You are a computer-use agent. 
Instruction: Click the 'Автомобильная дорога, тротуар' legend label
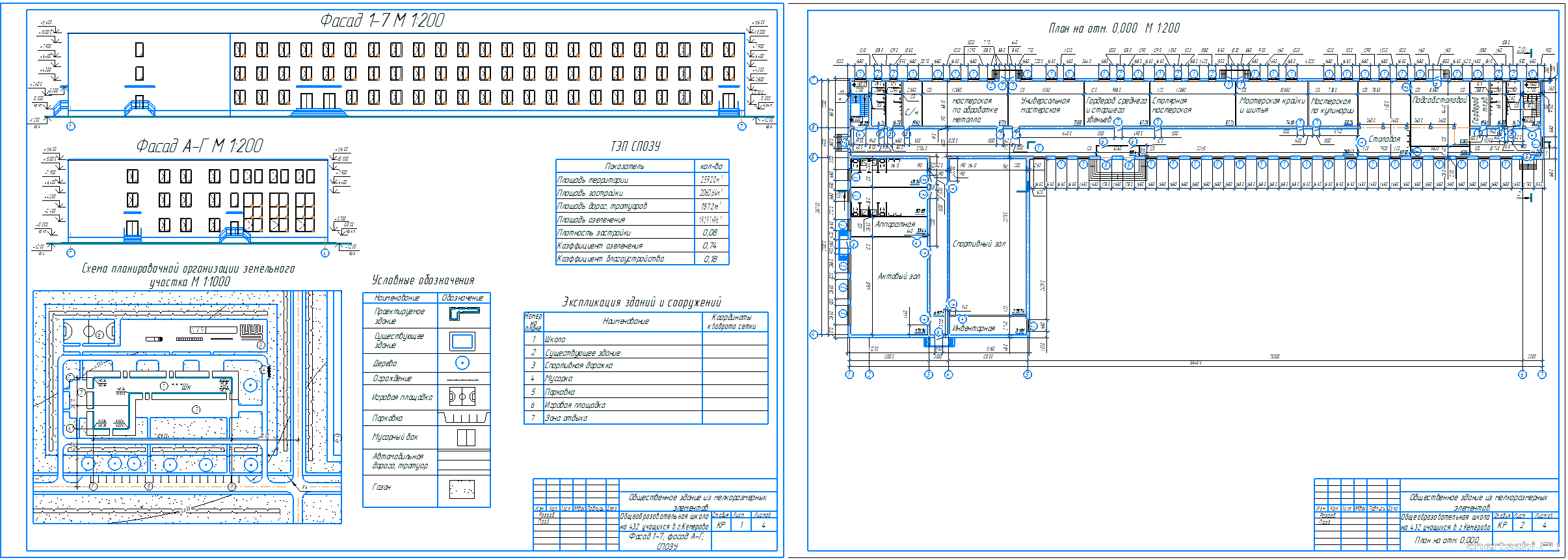(400, 460)
